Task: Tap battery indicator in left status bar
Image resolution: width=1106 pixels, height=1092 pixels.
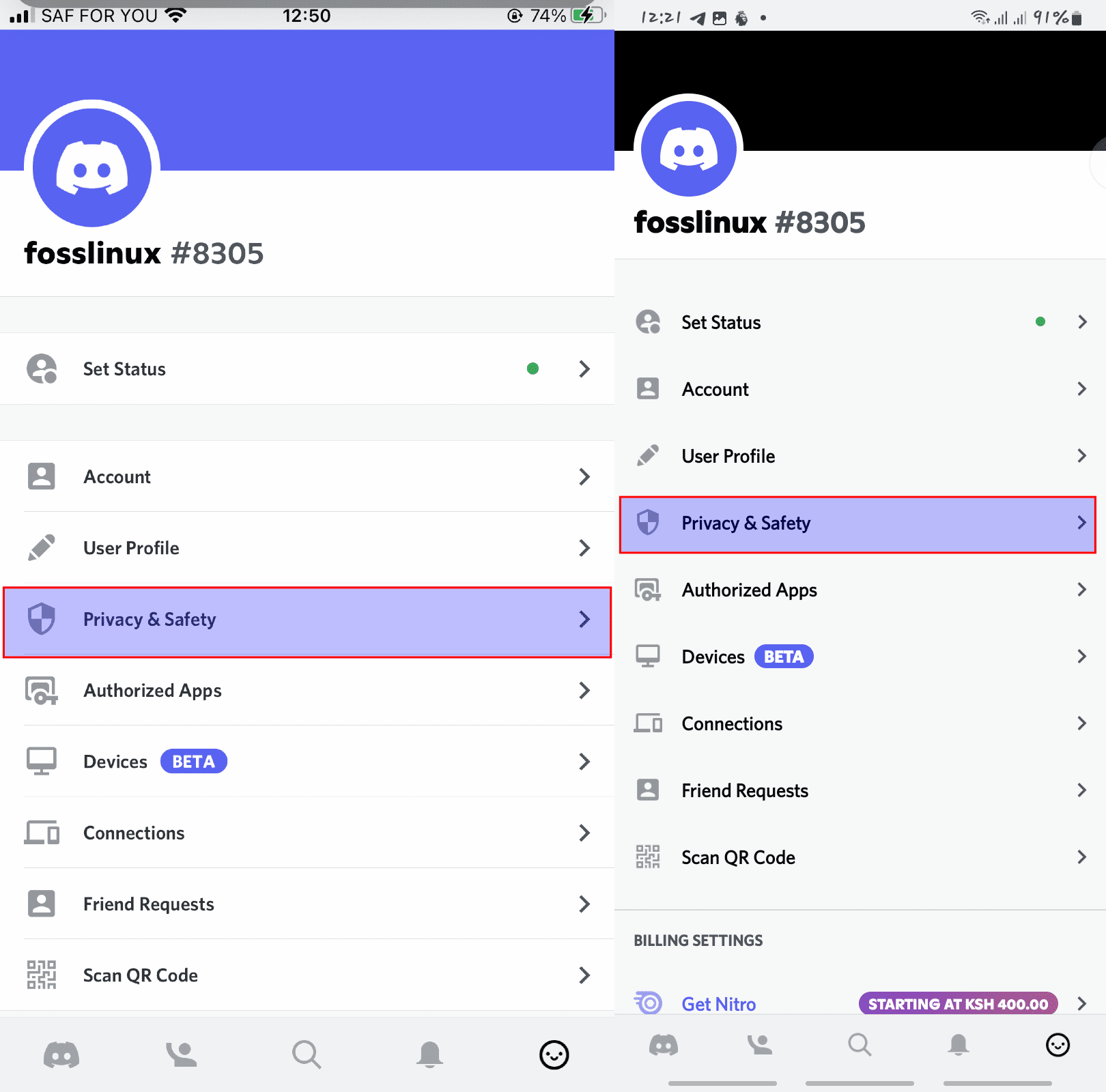Action: click(589, 15)
